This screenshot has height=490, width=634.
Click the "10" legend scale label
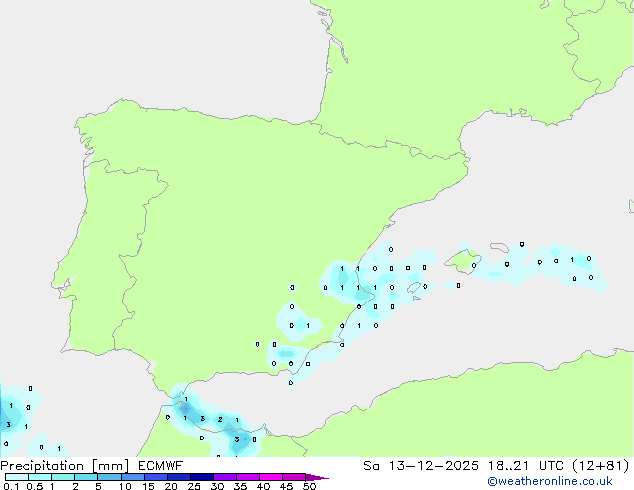[125, 486]
